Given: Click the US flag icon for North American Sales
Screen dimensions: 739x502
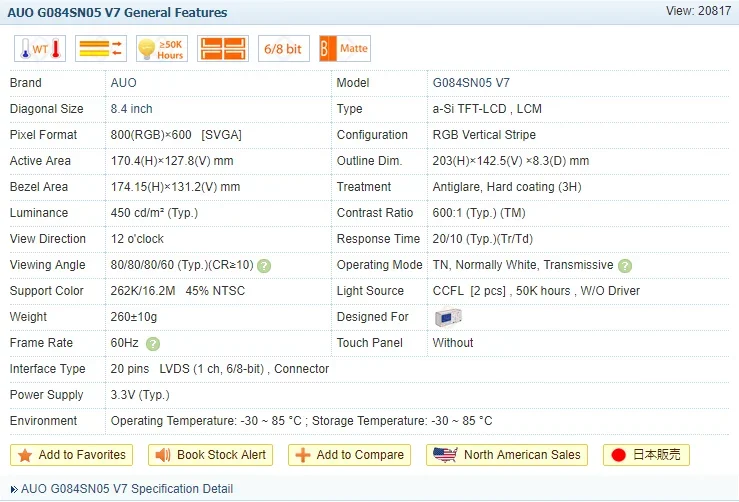Looking at the screenshot, I should [445, 454].
